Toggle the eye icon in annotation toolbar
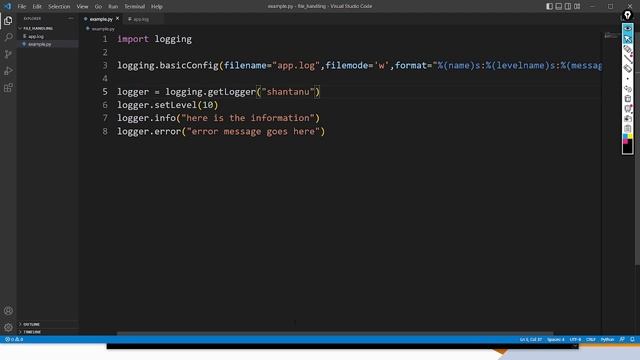This screenshot has width=640, height=360. click(x=628, y=28)
